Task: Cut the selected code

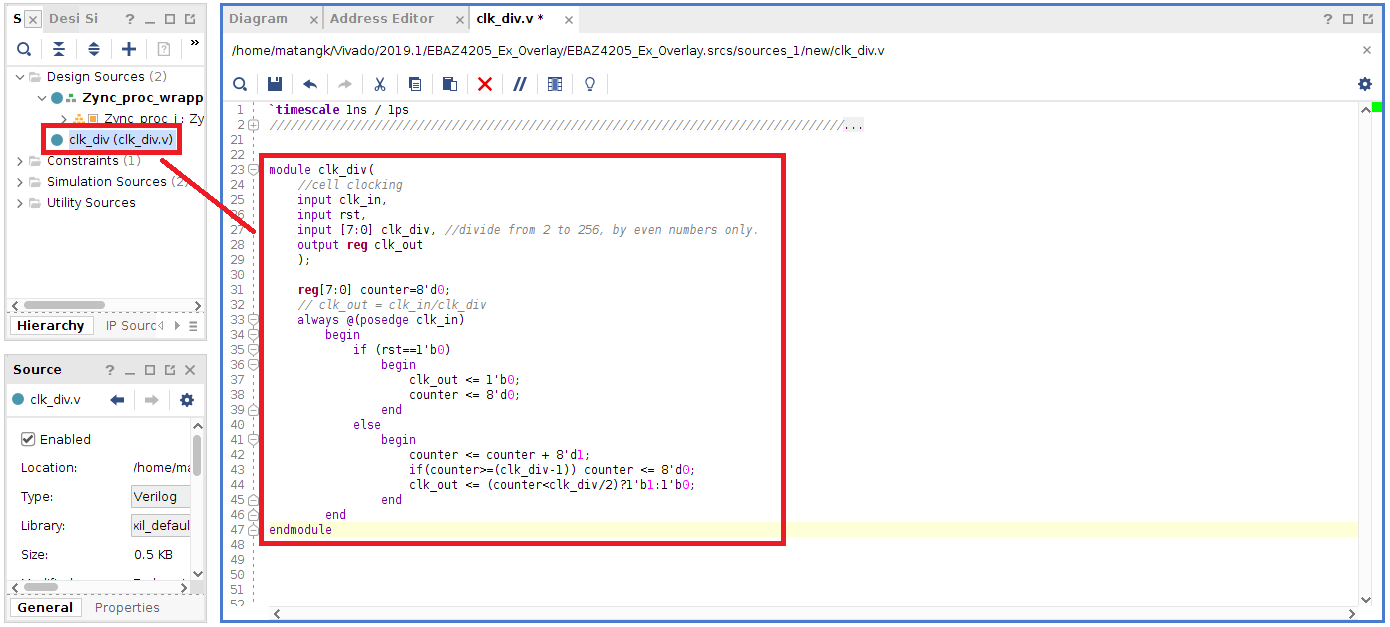Action: (379, 84)
